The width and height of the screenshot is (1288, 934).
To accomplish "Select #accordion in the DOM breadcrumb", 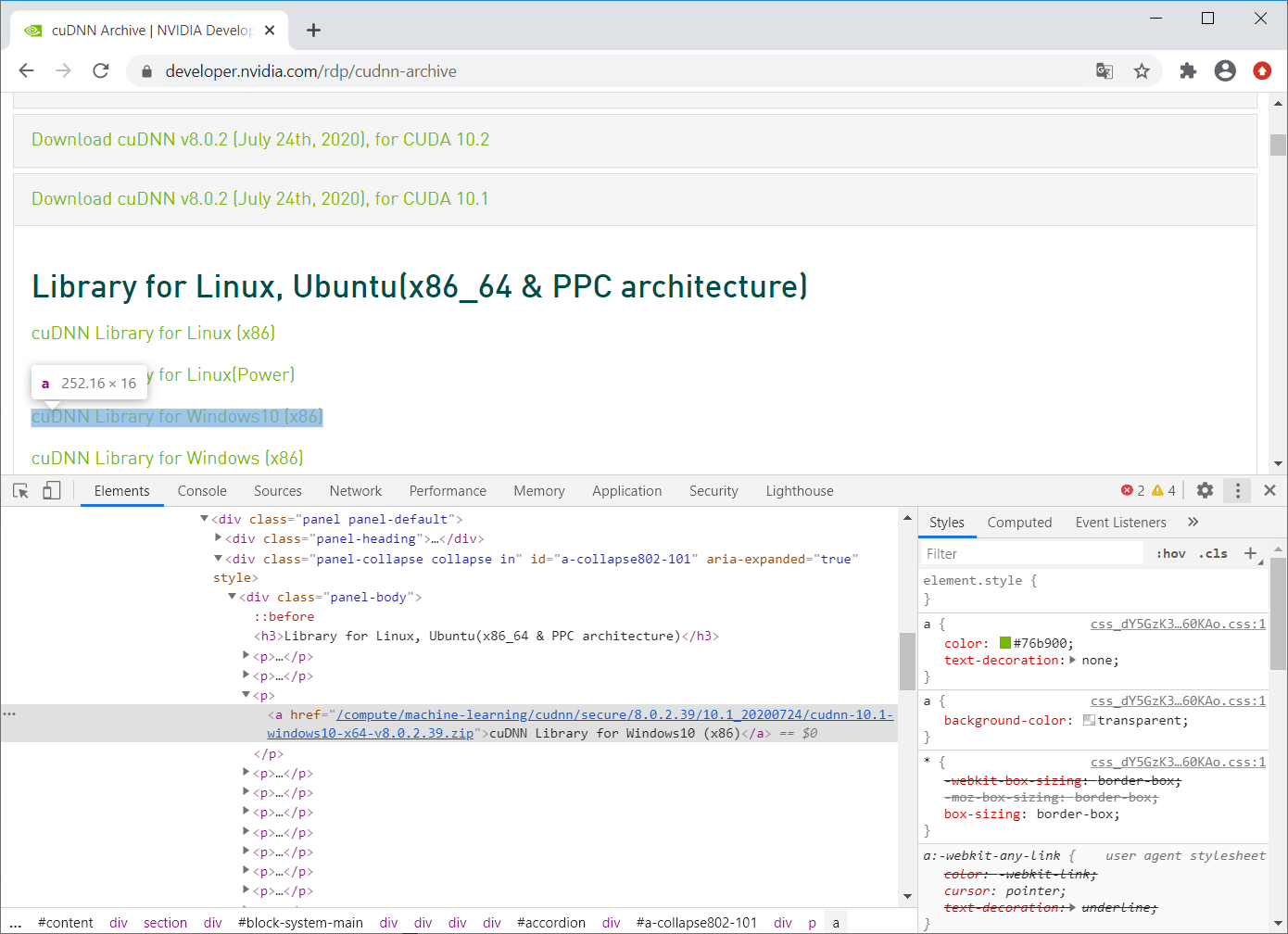I will pyautogui.click(x=551, y=923).
